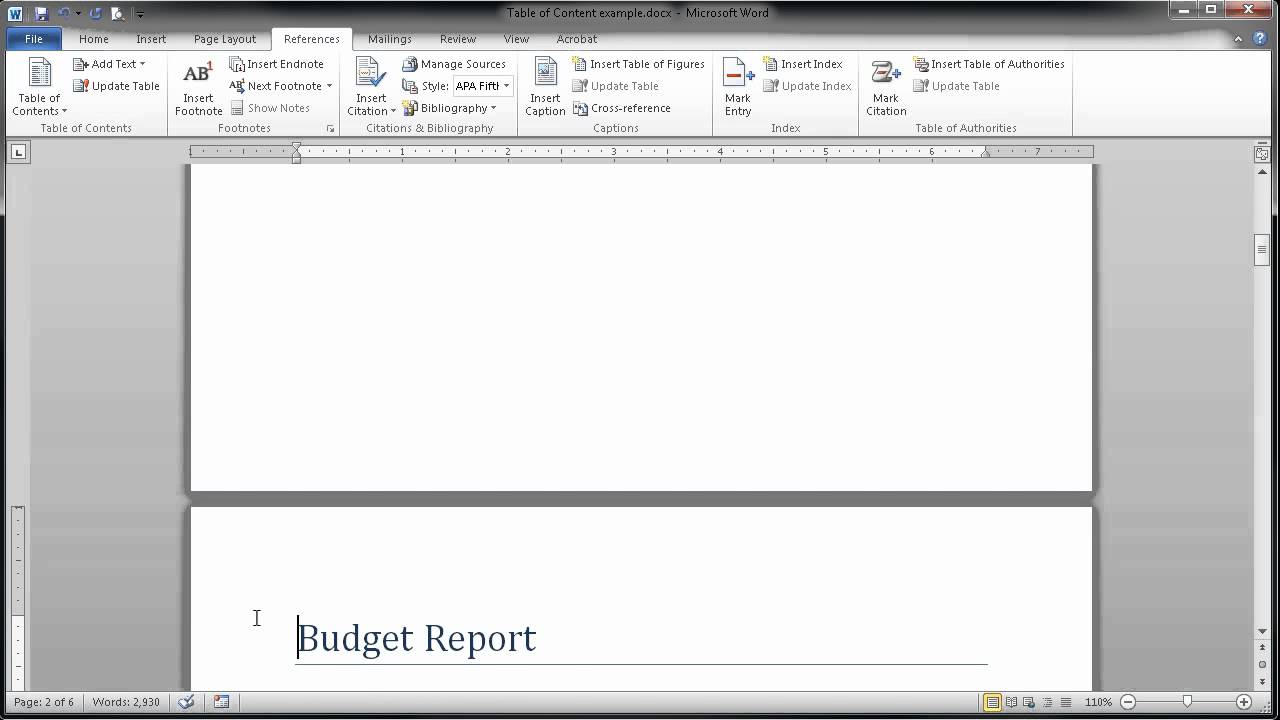
Task: Click the right indent marker on ruler
Action: tap(986, 153)
